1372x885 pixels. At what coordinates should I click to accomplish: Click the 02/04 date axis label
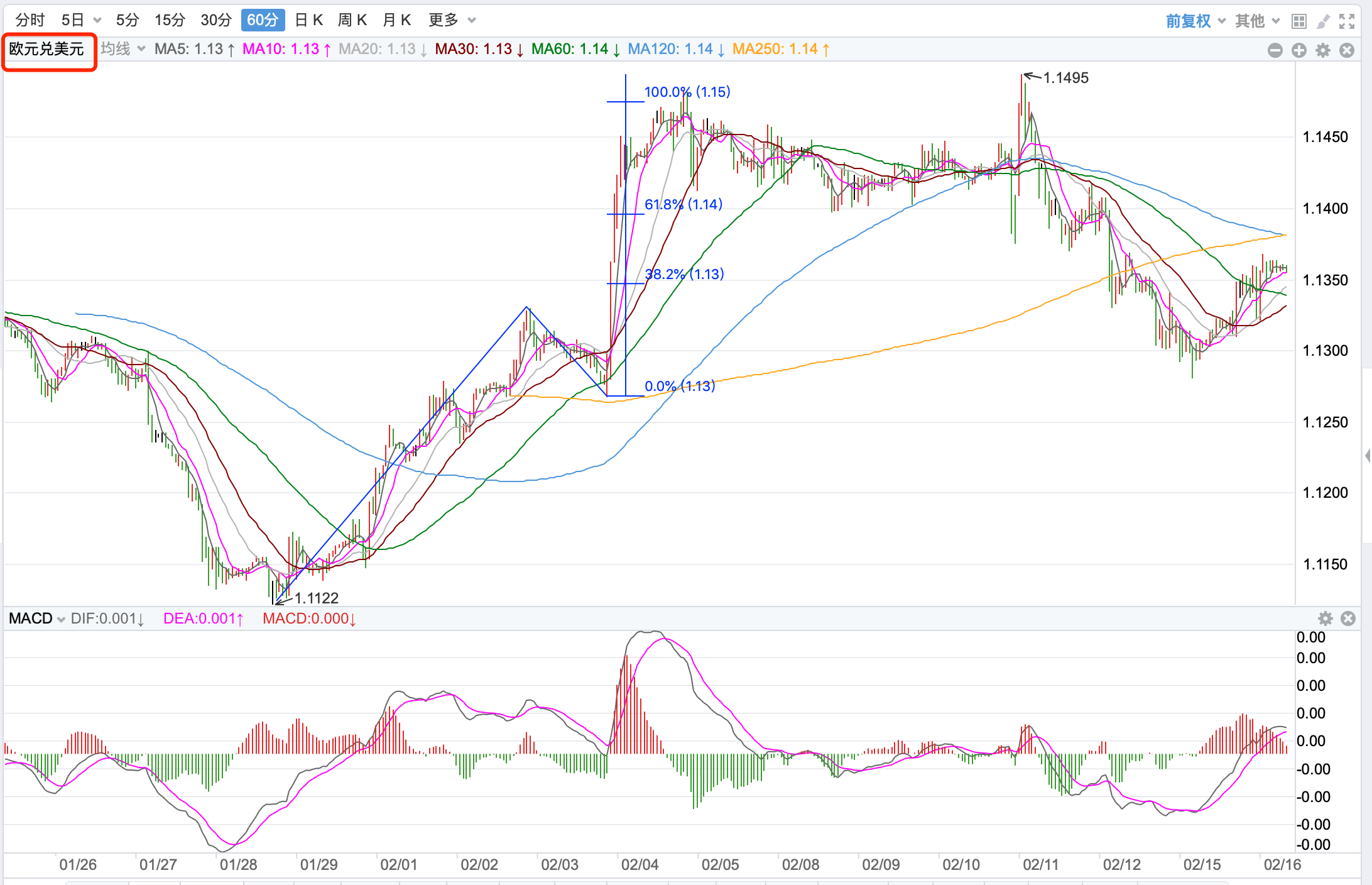click(x=640, y=865)
